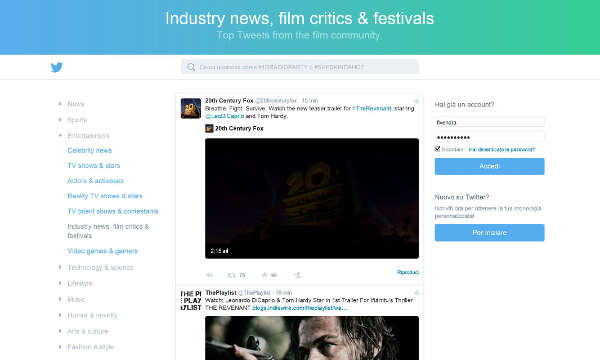This screenshot has height=360, width=600.
Task: Reply to the 20th Century Fox tweet
Action: point(209,275)
